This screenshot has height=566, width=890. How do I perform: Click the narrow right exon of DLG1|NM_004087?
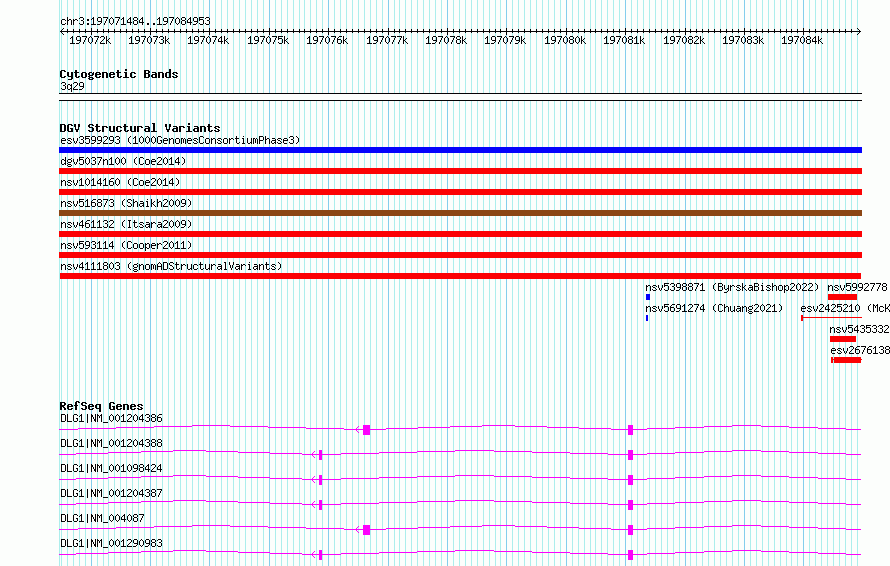(x=630, y=530)
